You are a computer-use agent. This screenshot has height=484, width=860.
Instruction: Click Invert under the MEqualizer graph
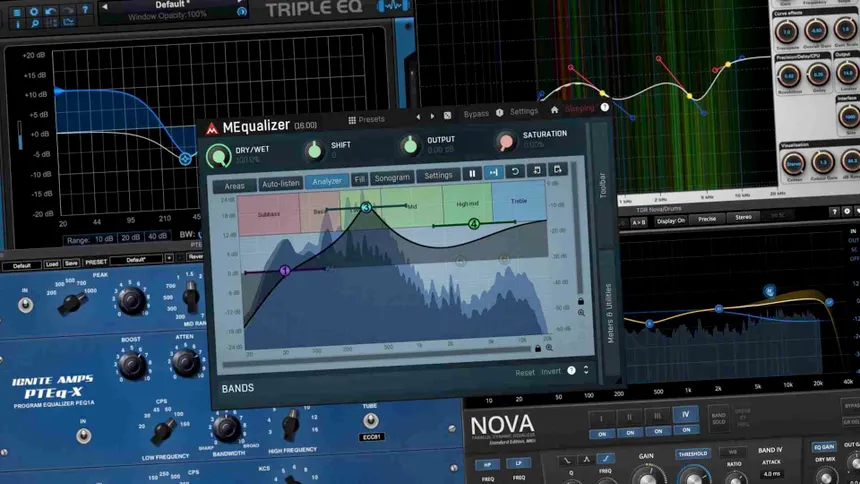click(x=551, y=372)
